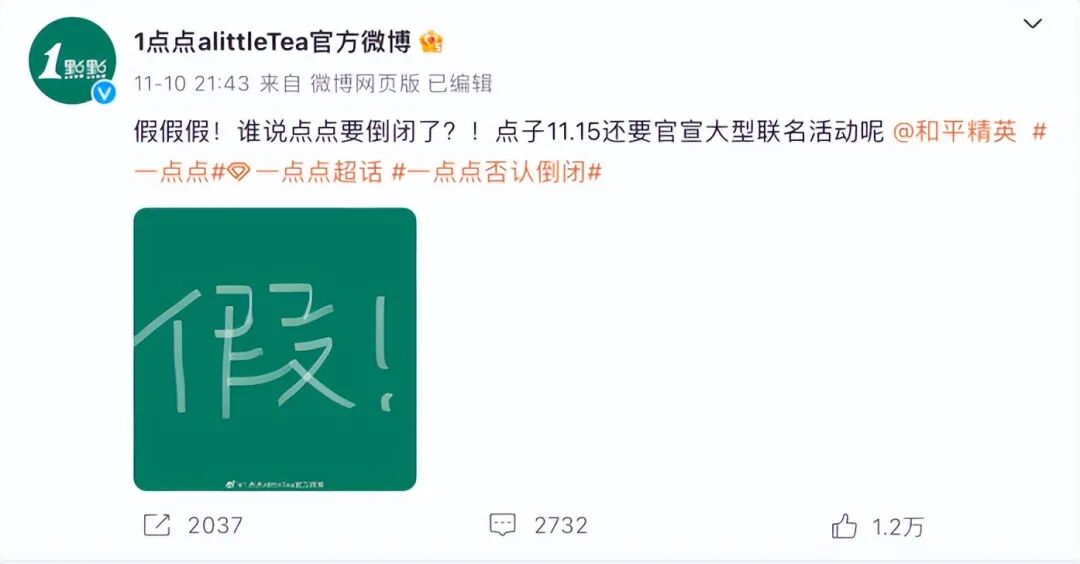Open the green 假! image thumbnail
This screenshot has height=564, width=1080.
point(275,349)
